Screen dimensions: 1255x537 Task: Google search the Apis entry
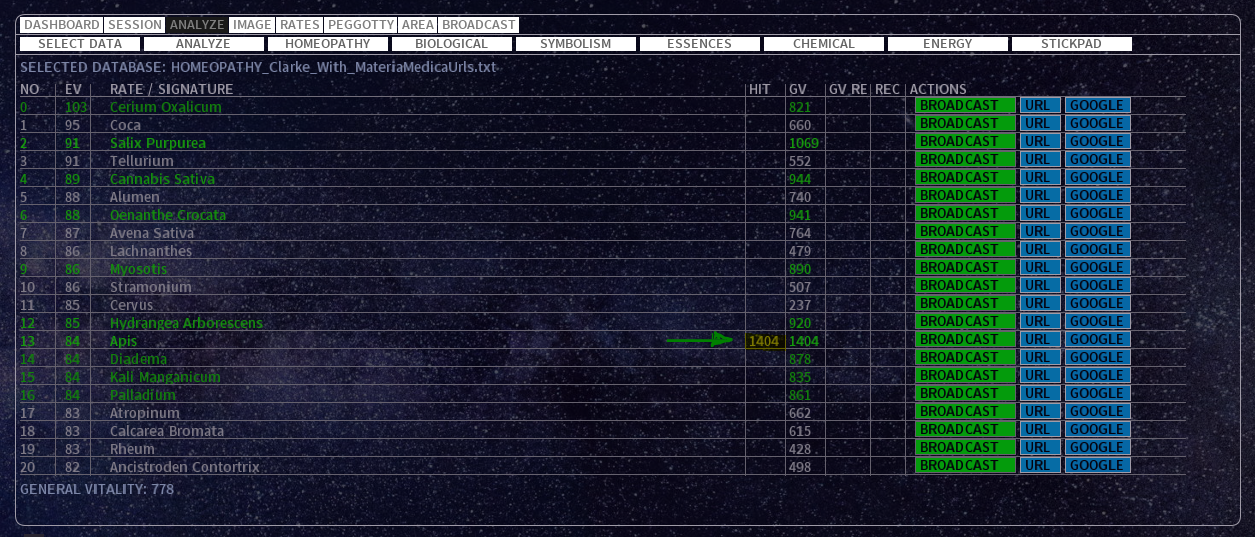click(x=1096, y=340)
